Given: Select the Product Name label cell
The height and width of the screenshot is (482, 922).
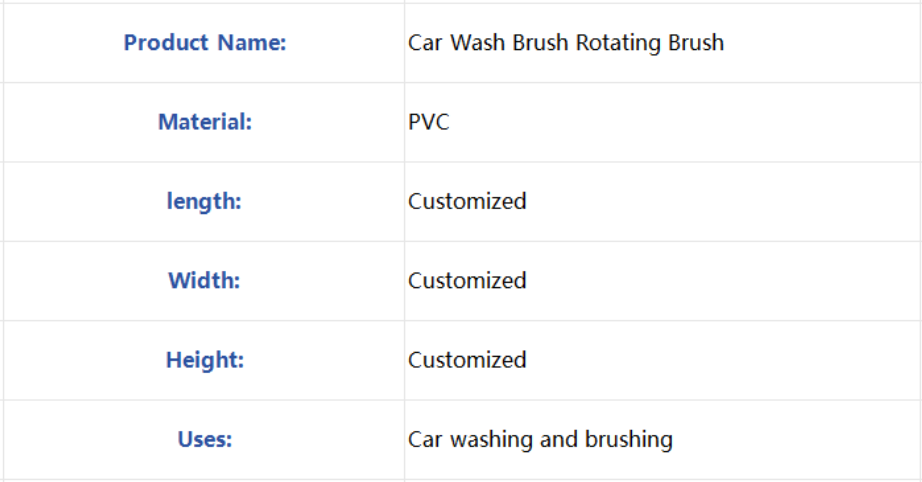Looking at the screenshot, I should pos(204,43).
